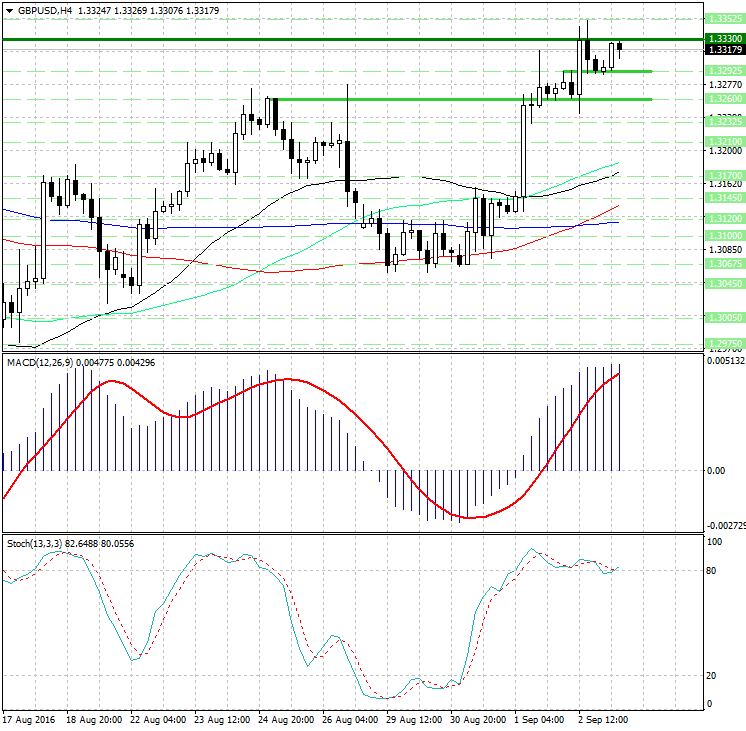Select the Stochastic 20 level label

[712, 676]
